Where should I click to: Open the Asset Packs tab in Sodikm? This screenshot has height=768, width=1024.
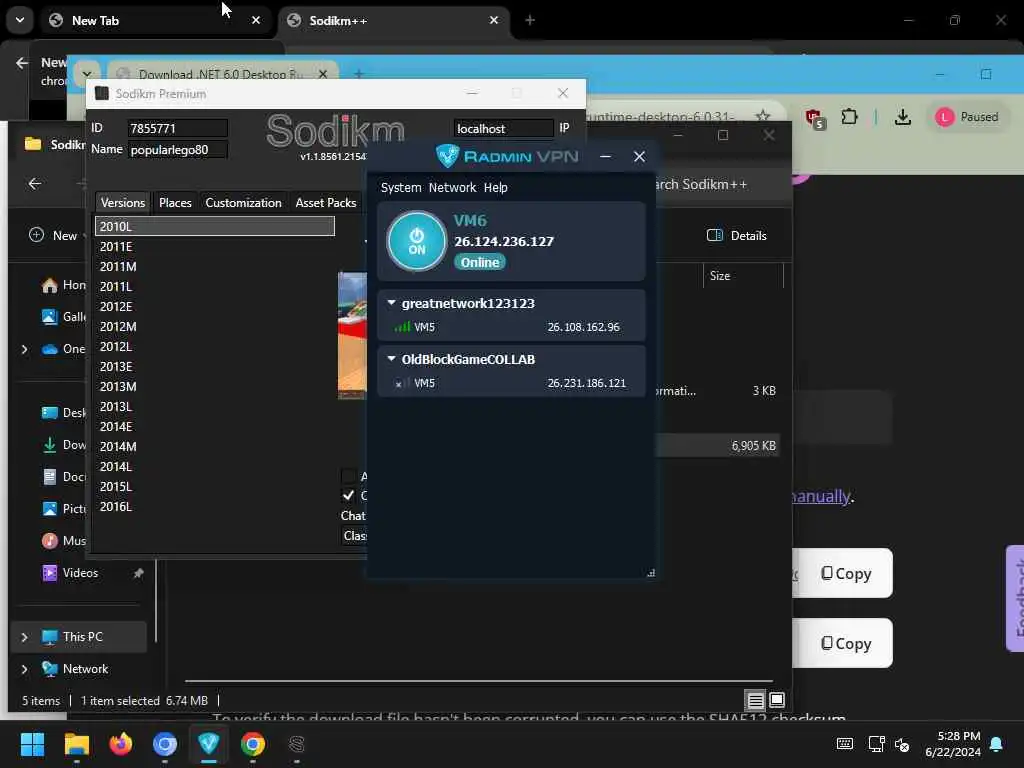click(x=326, y=202)
